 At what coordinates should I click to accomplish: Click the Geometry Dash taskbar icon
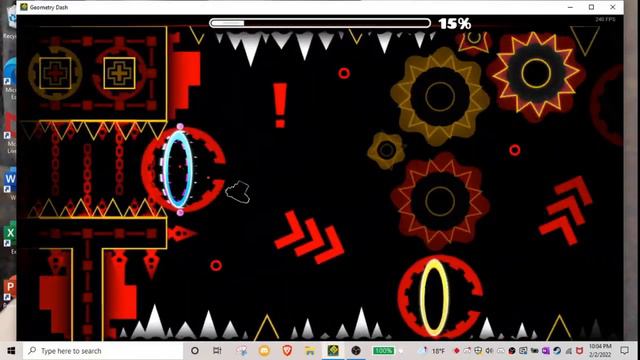pyautogui.click(x=333, y=351)
